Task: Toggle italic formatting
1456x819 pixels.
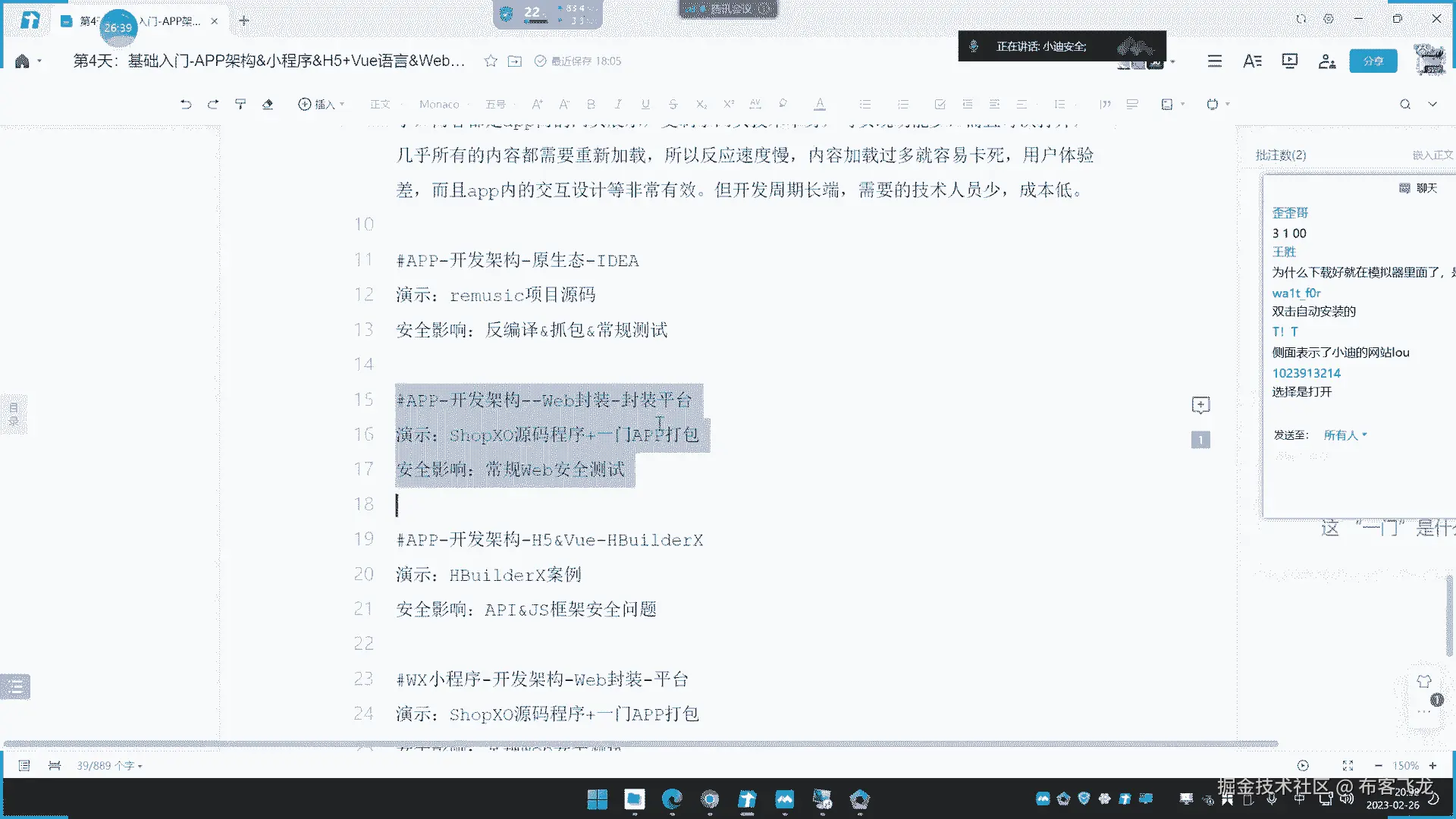Action: pyautogui.click(x=618, y=105)
